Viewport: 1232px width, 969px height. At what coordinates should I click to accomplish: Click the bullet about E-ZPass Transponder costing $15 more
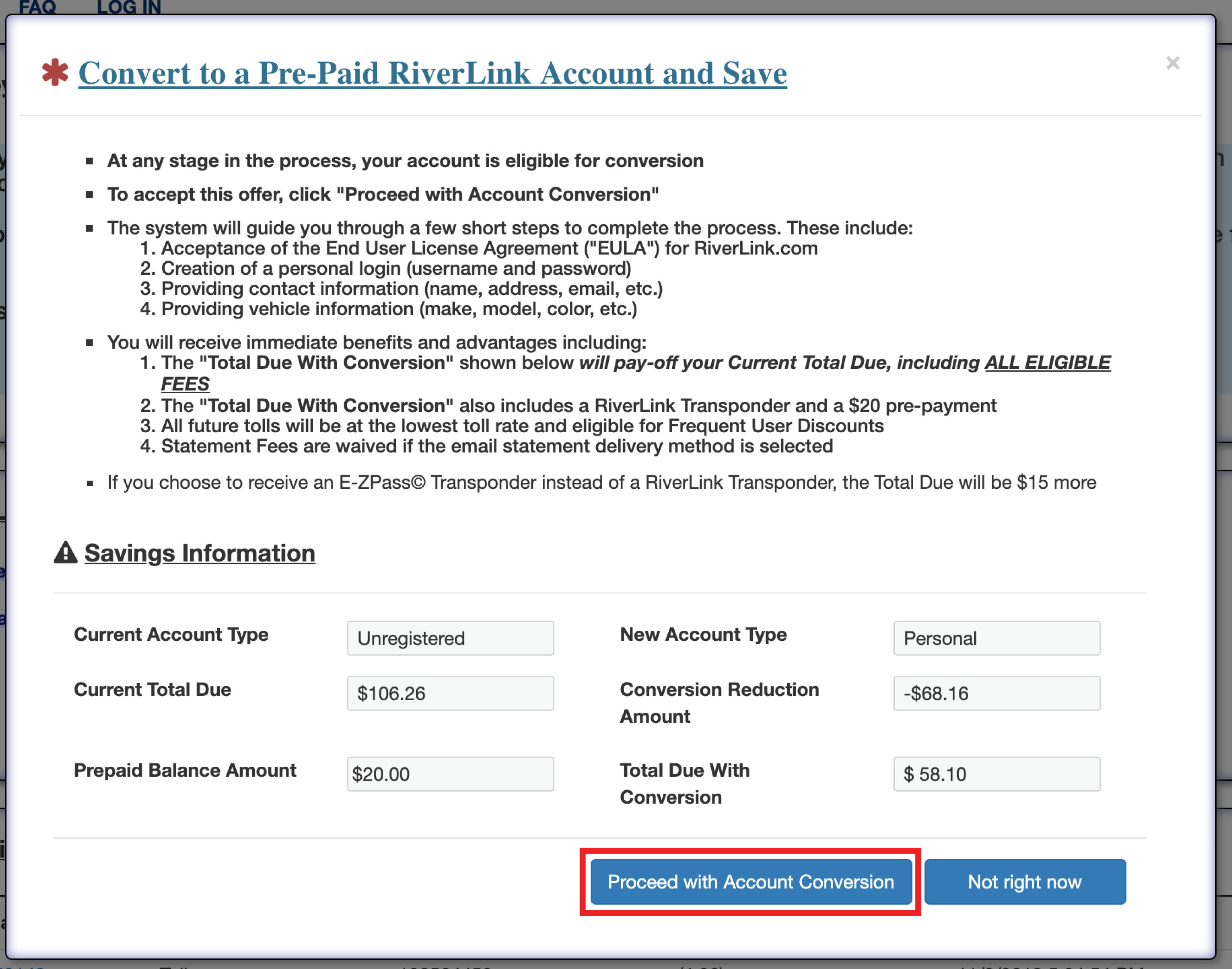click(602, 483)
